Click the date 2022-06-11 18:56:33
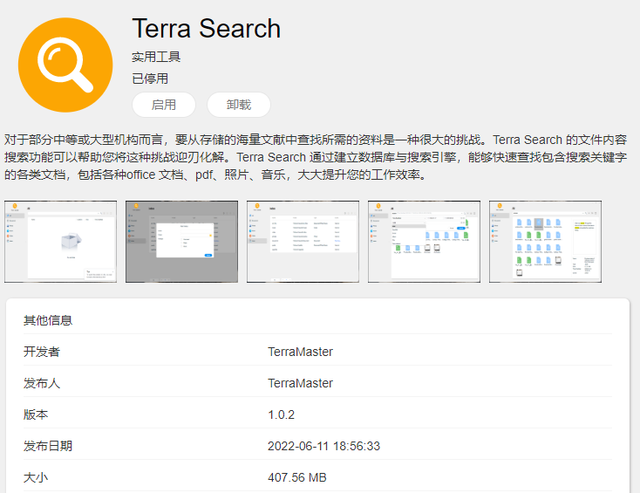Screen dimensions: 640x493 point(324,446)
